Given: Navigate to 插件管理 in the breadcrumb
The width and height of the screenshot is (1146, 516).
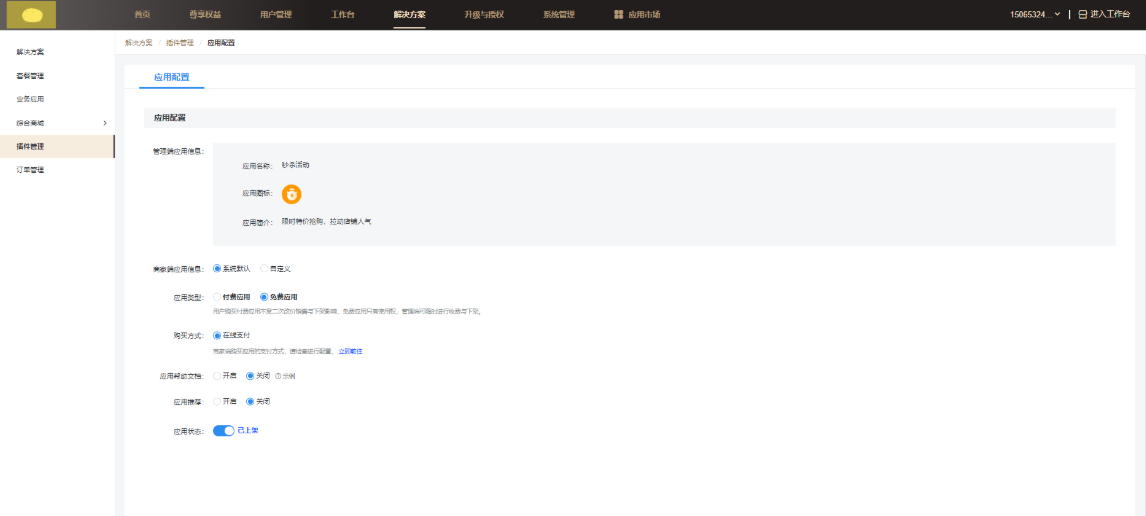Looking at the screenshot, I should [180, 43].
